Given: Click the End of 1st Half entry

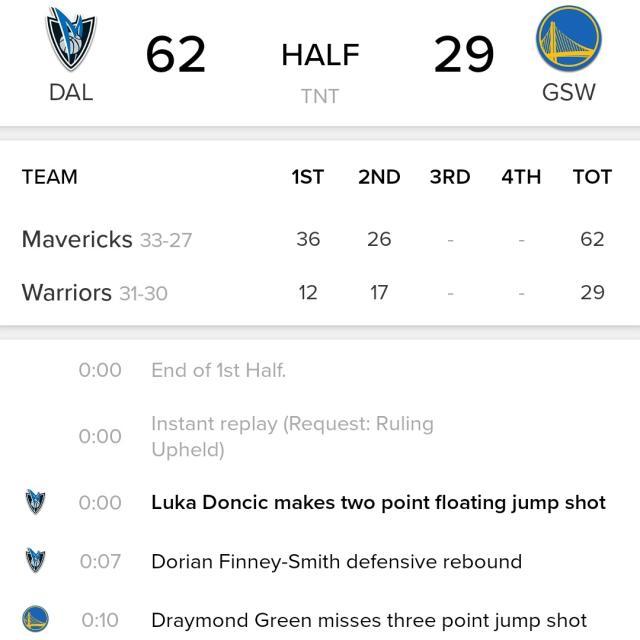Looking at the screenshot, I should tap(218, 370).
